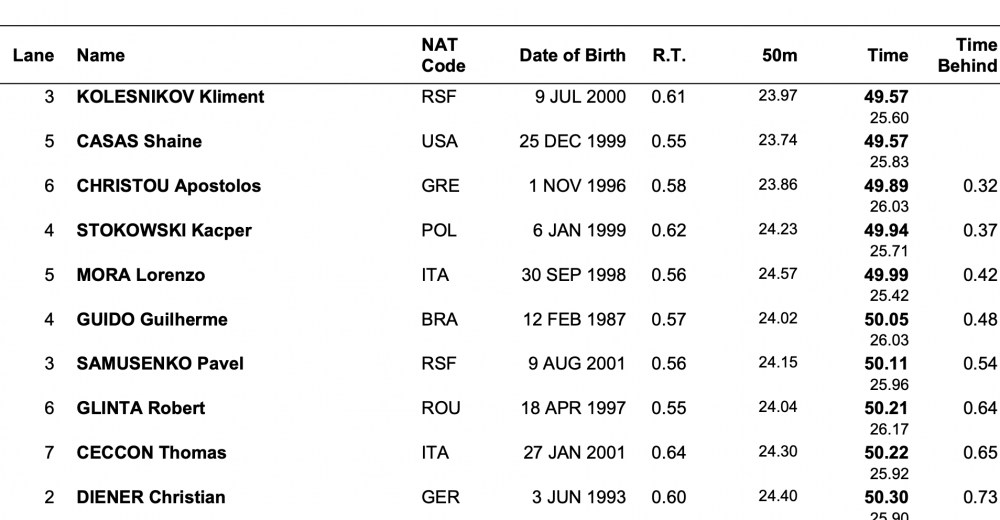Image resolution: width=1000 pixels, height=520 pixels.
Task: Click the Name column header
Action: pyautogui.click(x=101, y=56)
